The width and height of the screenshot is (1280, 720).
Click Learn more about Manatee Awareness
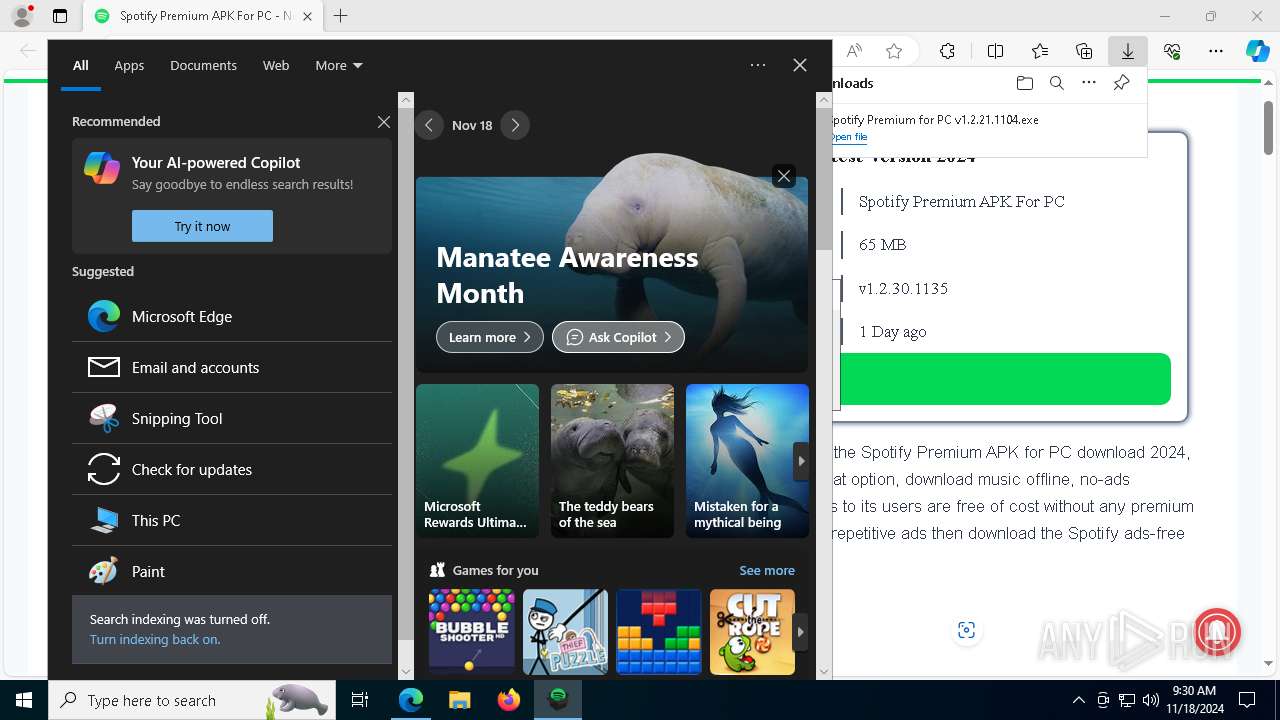[490, 337]
